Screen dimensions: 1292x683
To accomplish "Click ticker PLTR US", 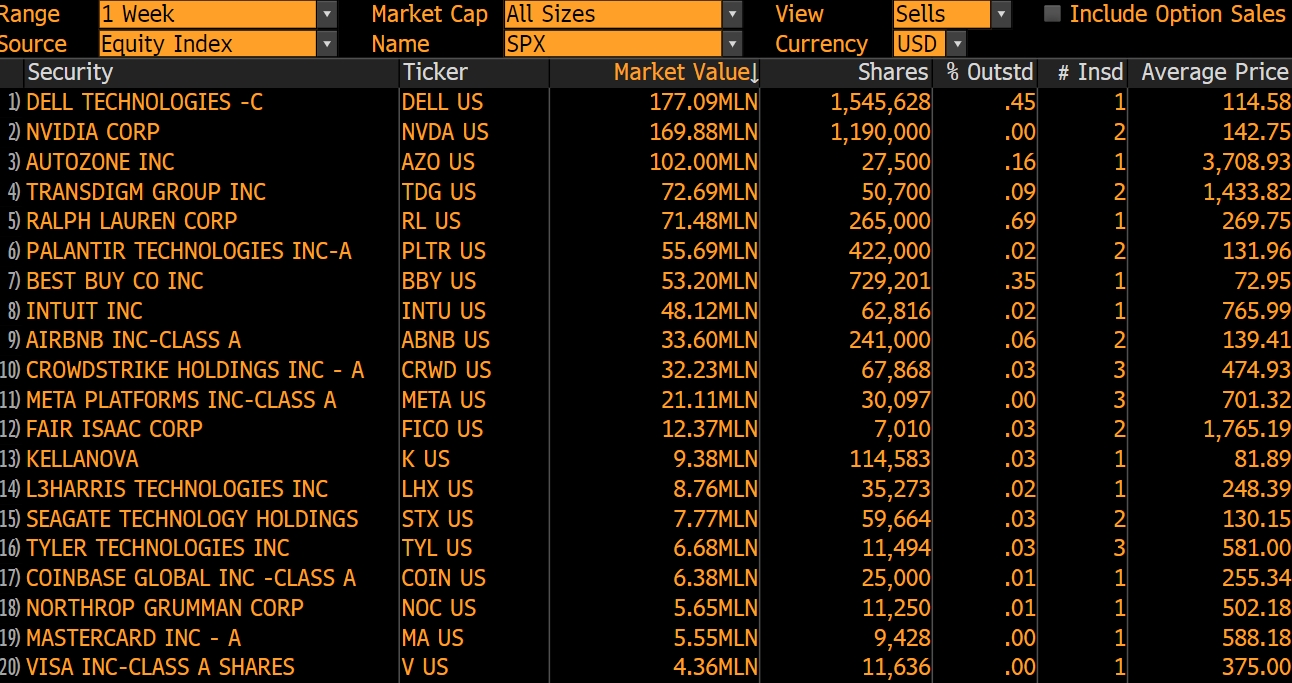I will coord(443,251).
